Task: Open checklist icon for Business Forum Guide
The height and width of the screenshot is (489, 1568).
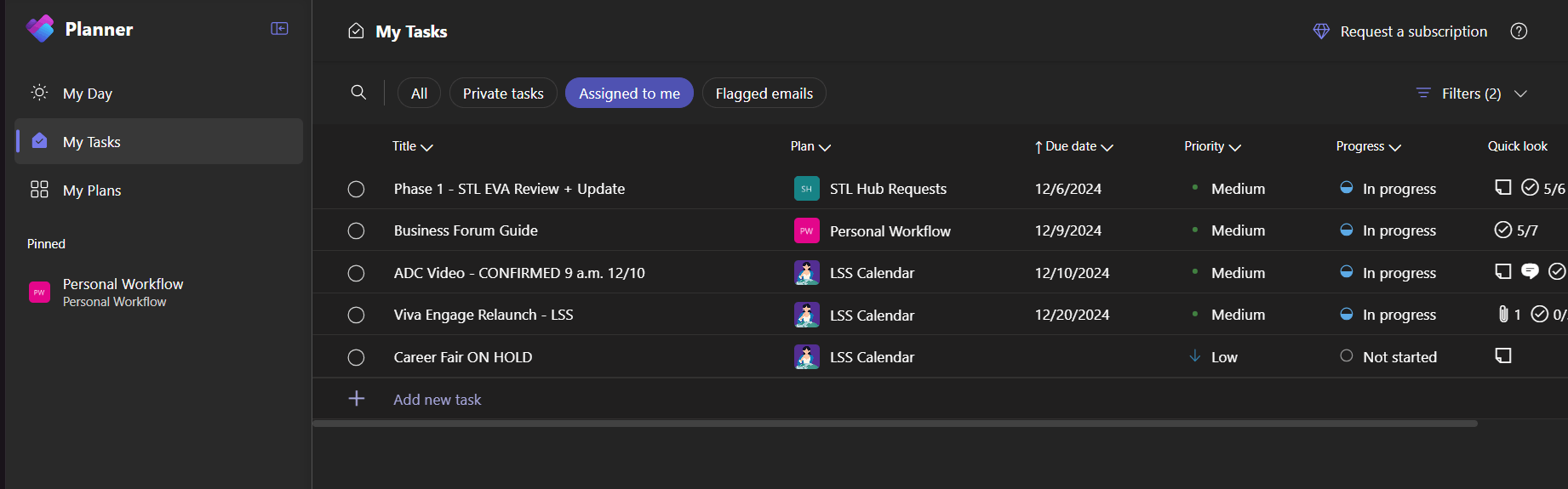Action: pos(1503,230)
